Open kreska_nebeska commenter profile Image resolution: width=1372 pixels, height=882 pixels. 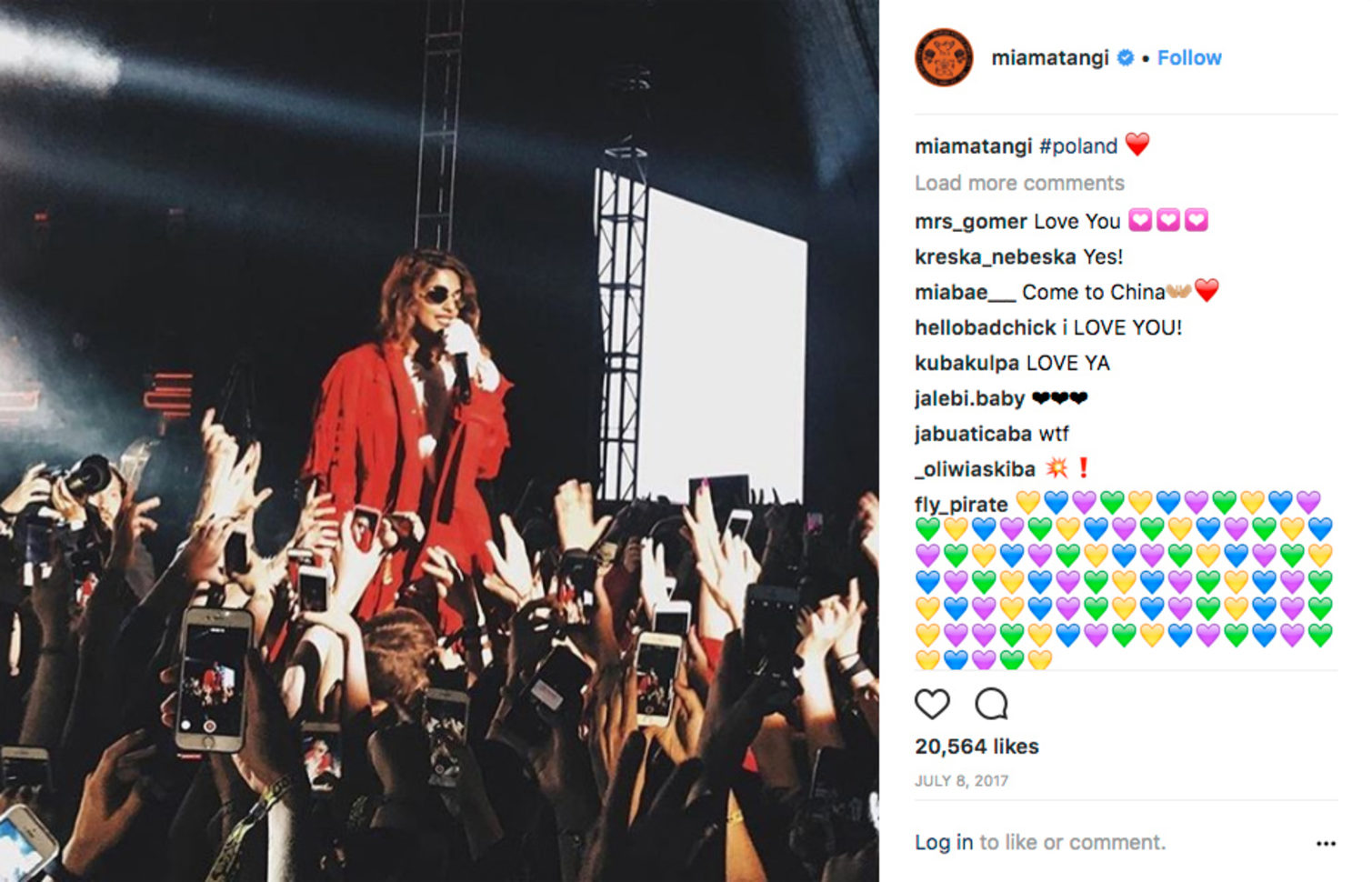point(996,256)
